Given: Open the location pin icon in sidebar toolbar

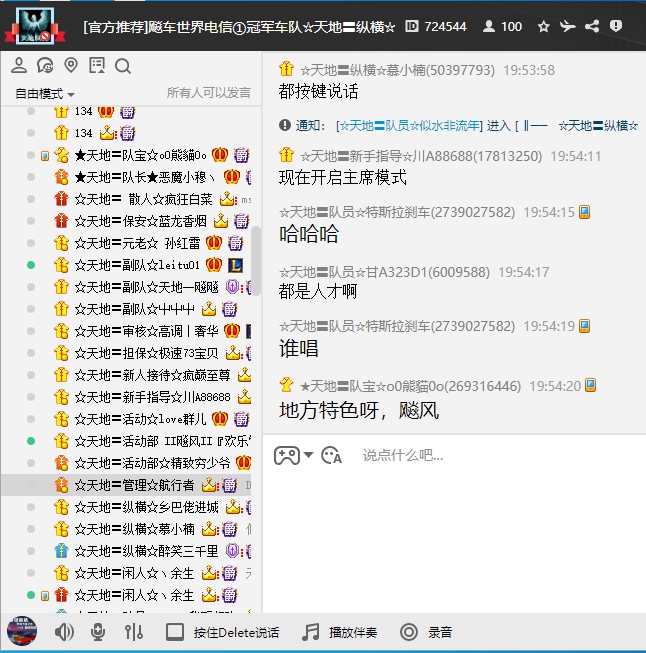Looking at the screenshot, I should [71, 66].
